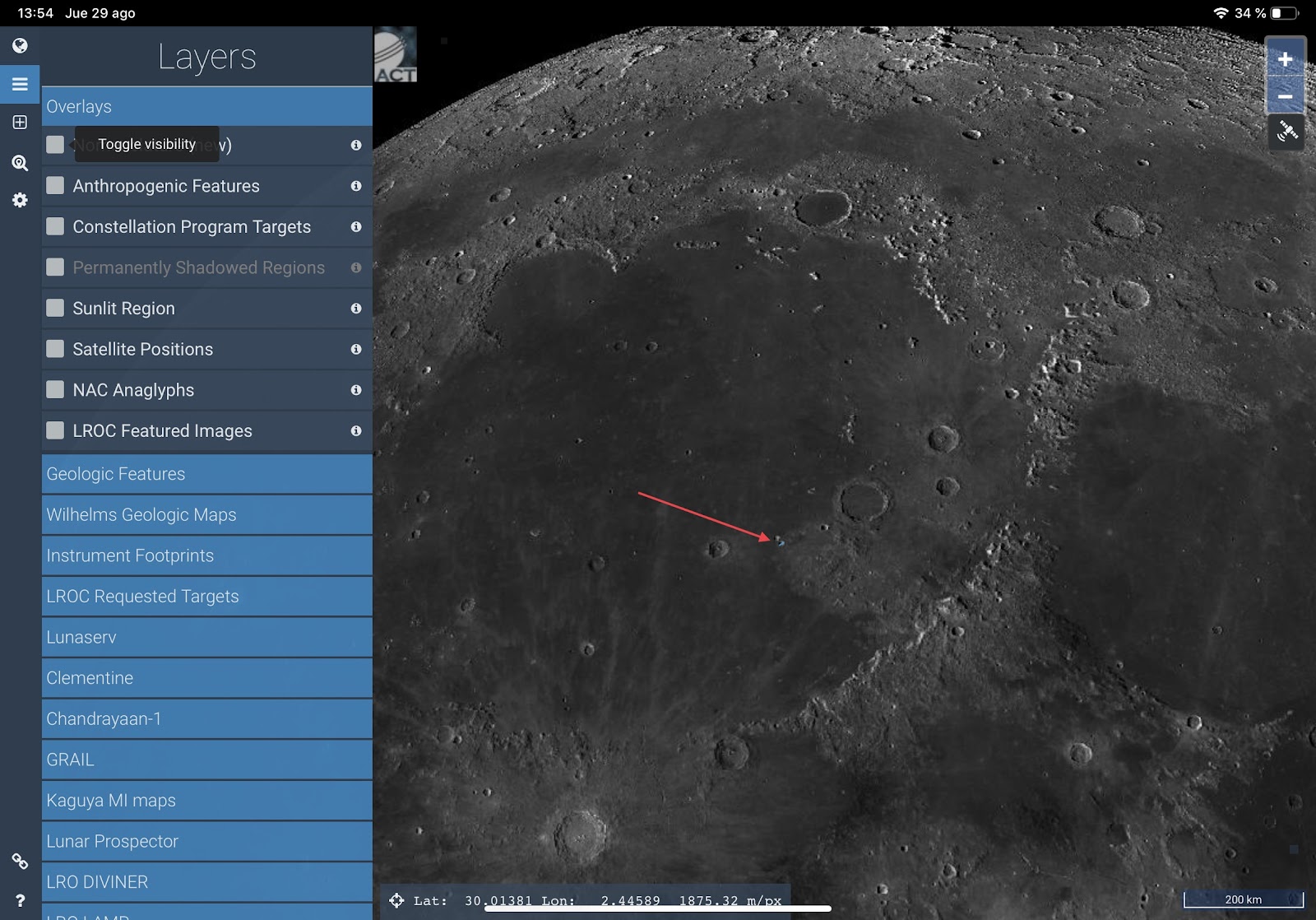Click the small blue marker on the mare
Image resolution: width=1316 pixels, height=920 pixels.
pos(781,543)
